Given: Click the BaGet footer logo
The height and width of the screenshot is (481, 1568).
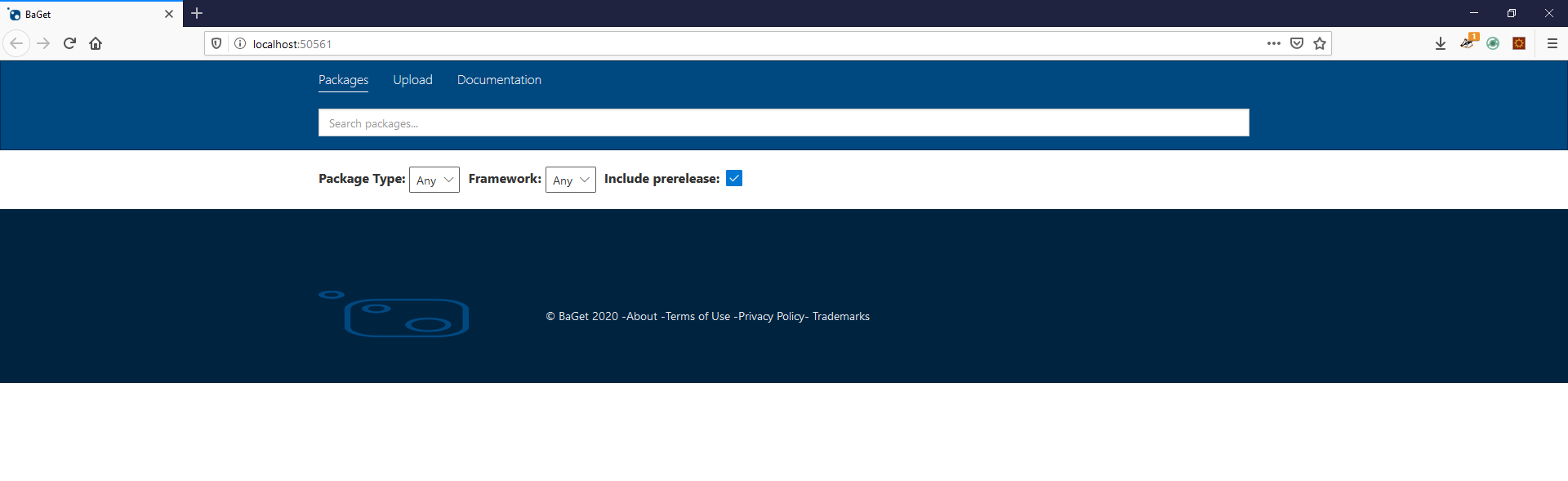Looking at the screenshot, I should tap(394, 313).
